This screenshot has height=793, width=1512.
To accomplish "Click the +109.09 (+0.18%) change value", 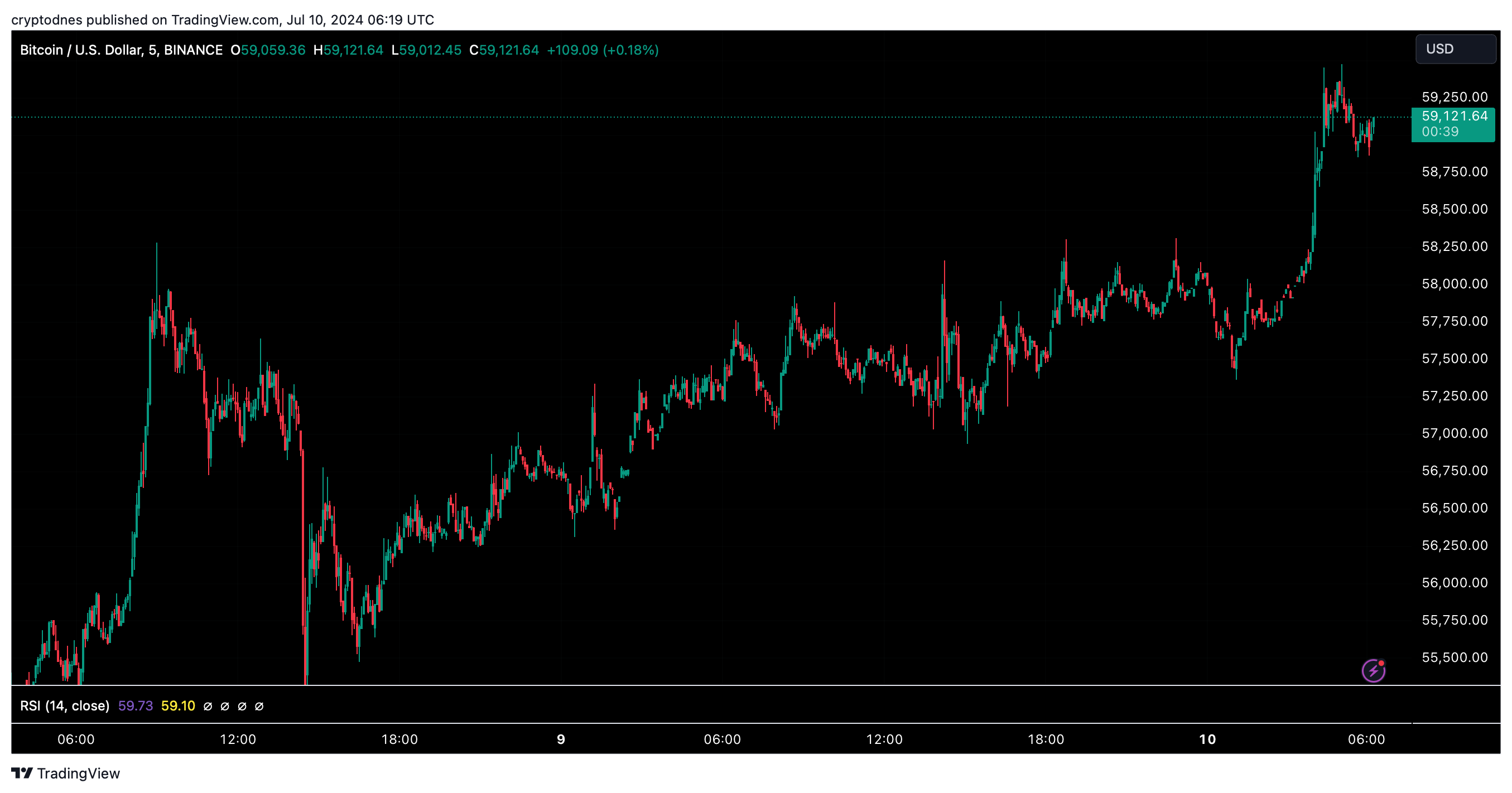I will 602,50.
